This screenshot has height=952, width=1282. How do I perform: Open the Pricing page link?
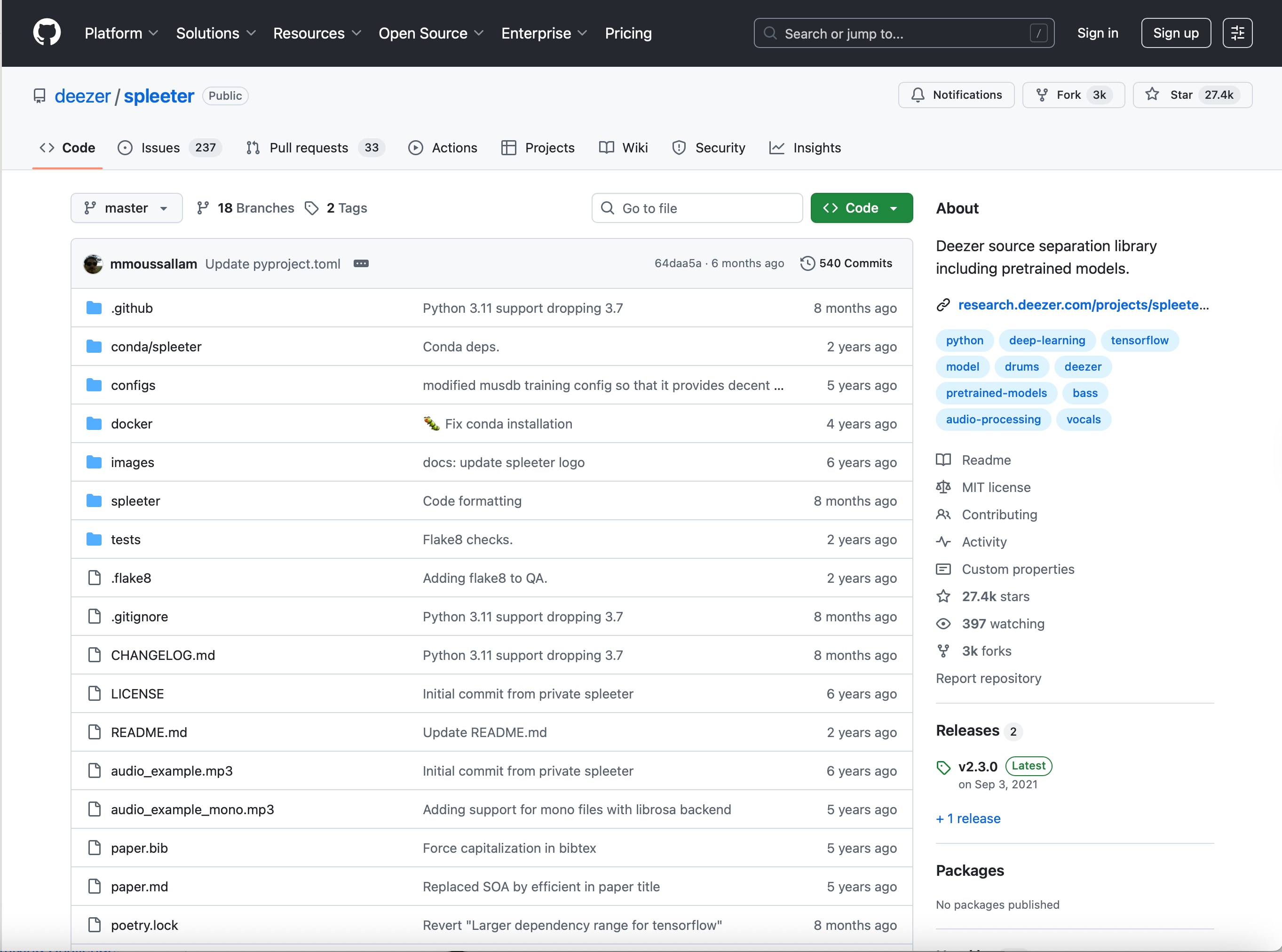[x=628, y=33]
